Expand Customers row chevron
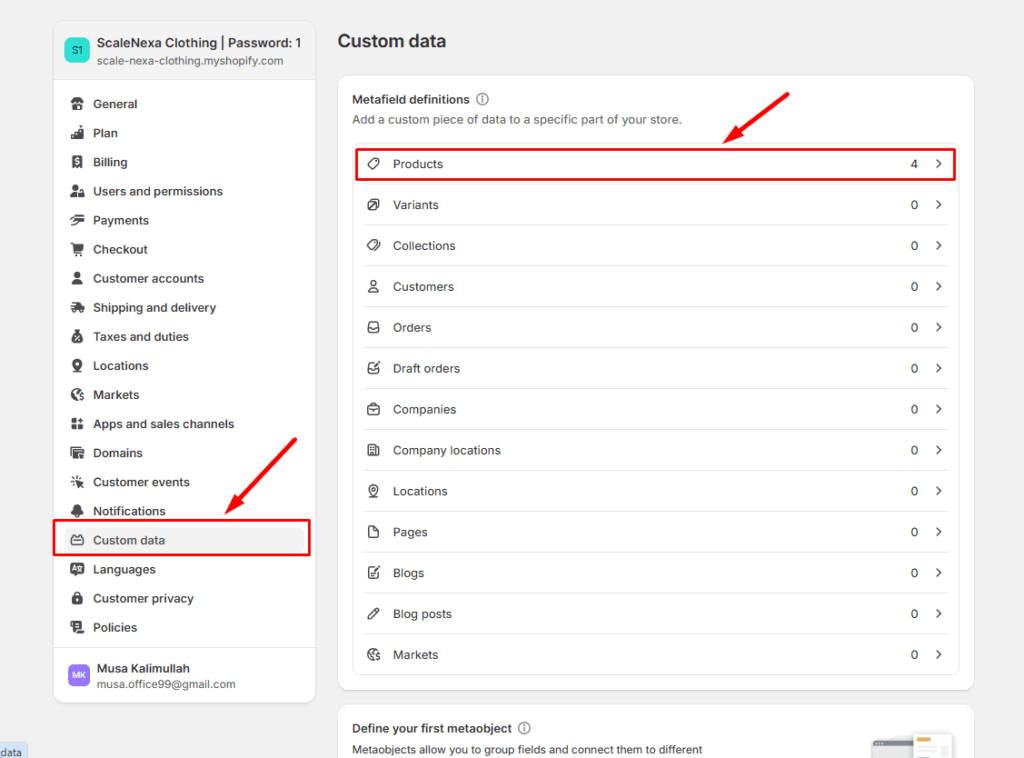1024x758 pixels. (x=938, y=287)
